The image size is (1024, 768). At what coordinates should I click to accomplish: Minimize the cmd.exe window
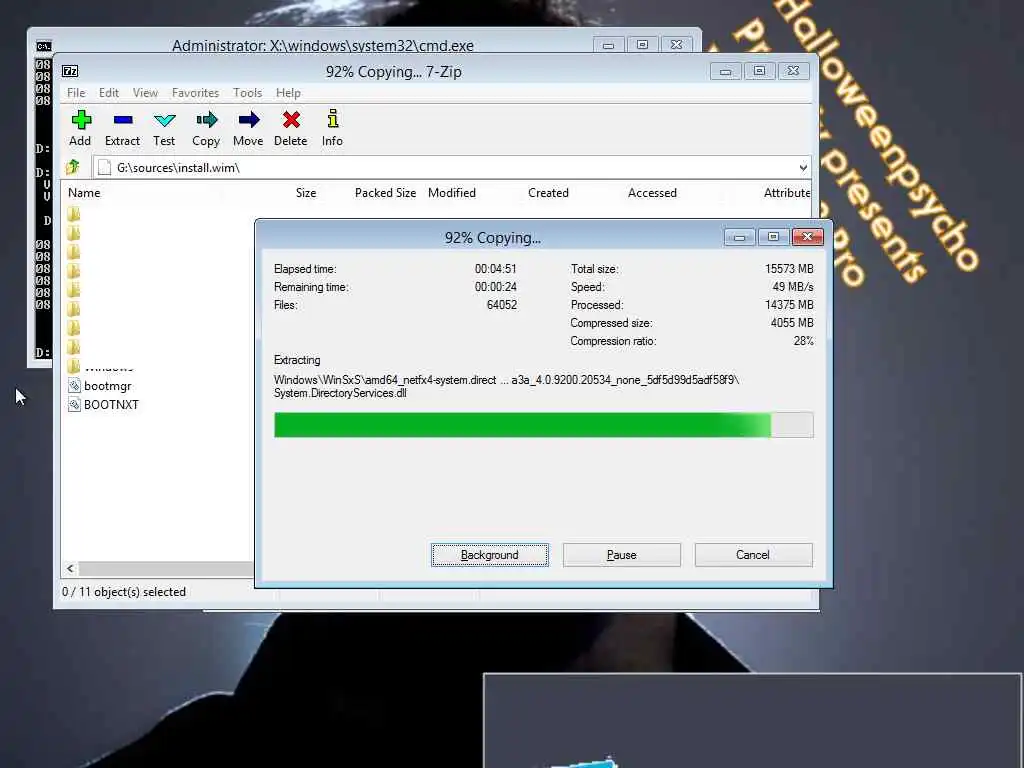click(x=609, y=44)
